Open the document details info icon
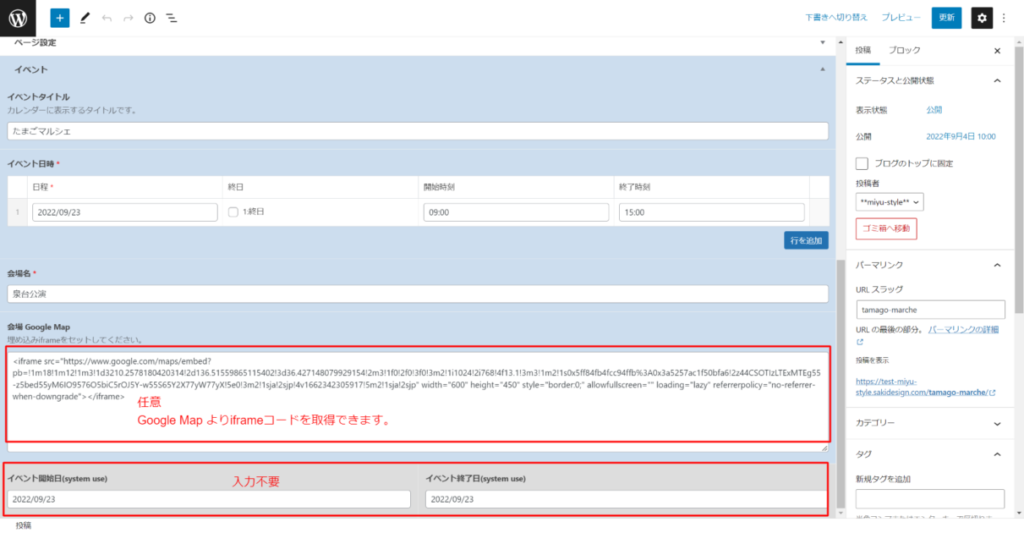This screenshot has width=1024, height=533. (x=150, y=18)
